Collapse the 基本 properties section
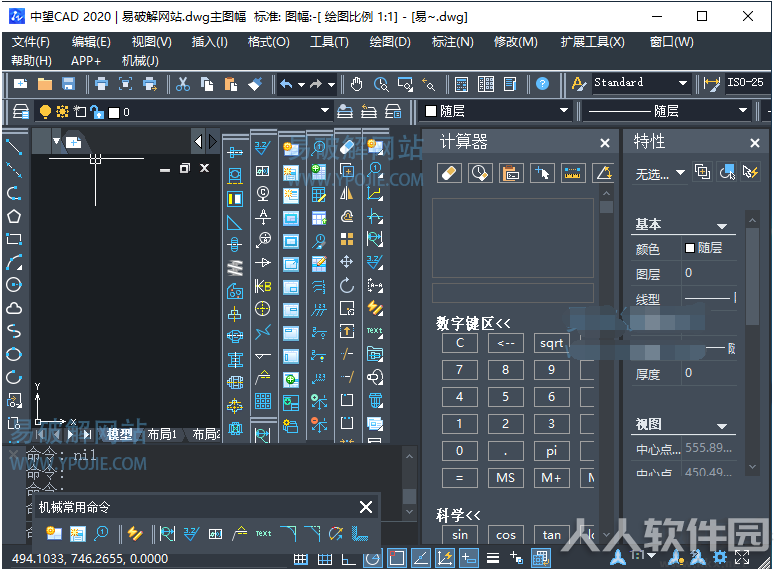This screenshot has height=570, width=774. [722, 226]
